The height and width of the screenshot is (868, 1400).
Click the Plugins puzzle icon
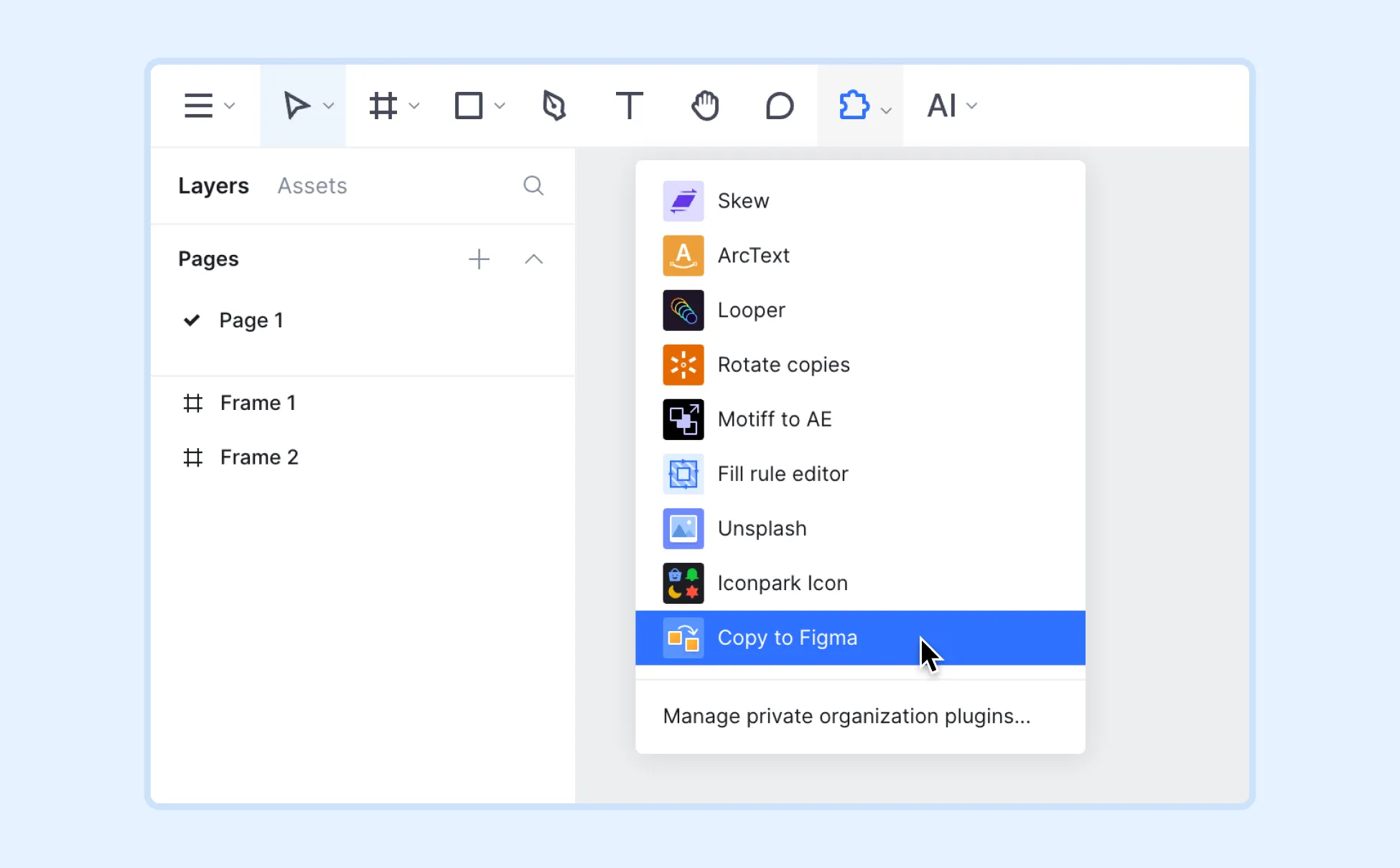pyautogui.click(x=854, y=106)
